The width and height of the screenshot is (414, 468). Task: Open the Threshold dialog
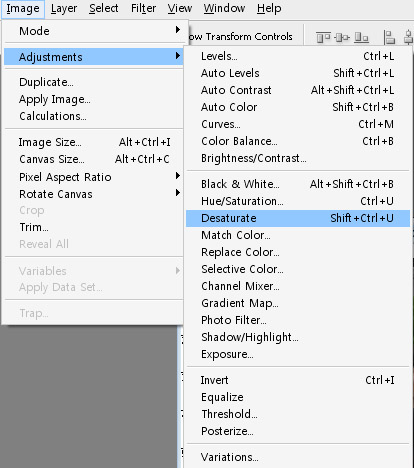pyautogui.click(x=298, y=414)
